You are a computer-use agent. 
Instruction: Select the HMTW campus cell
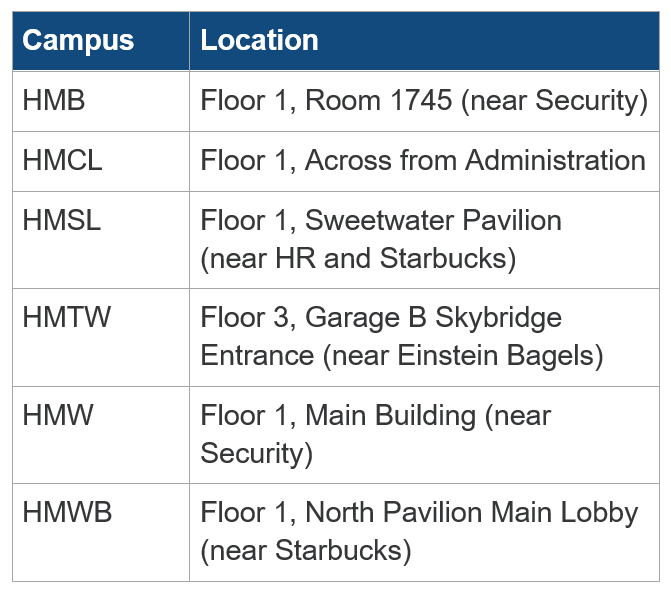[x=67, y=318]
